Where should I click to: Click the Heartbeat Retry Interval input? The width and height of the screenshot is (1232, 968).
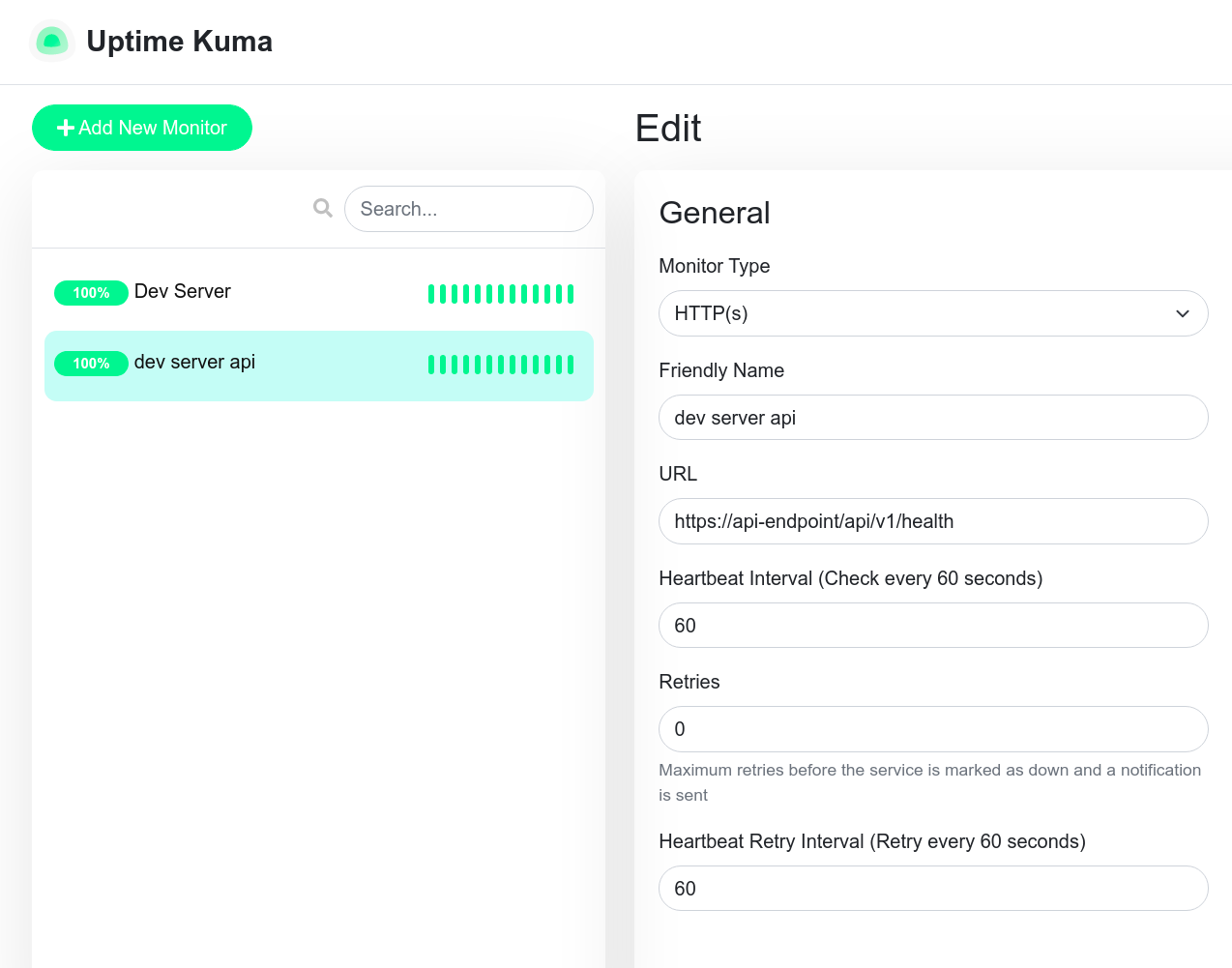tap(932, 889)
